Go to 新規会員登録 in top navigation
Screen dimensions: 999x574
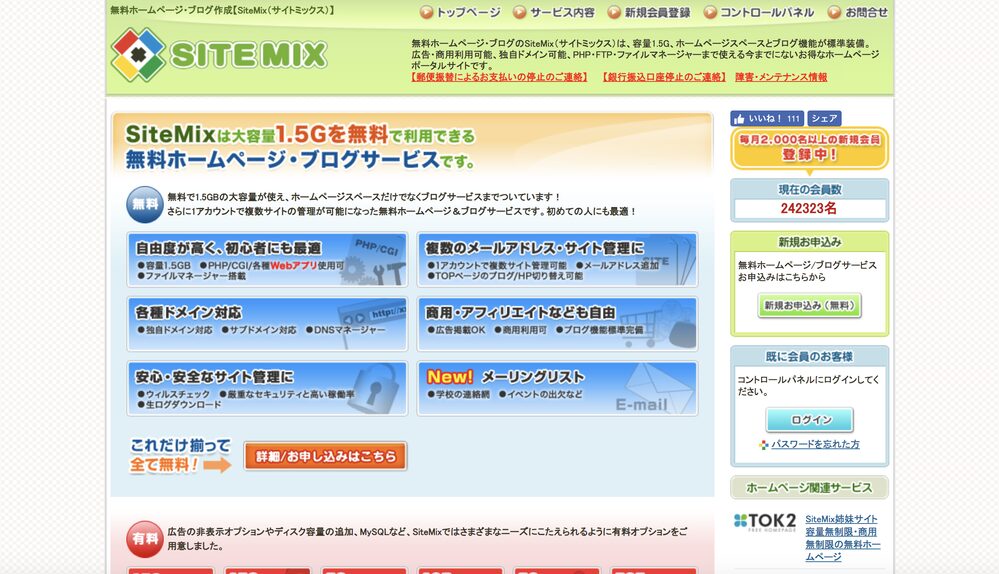(649, 12)
